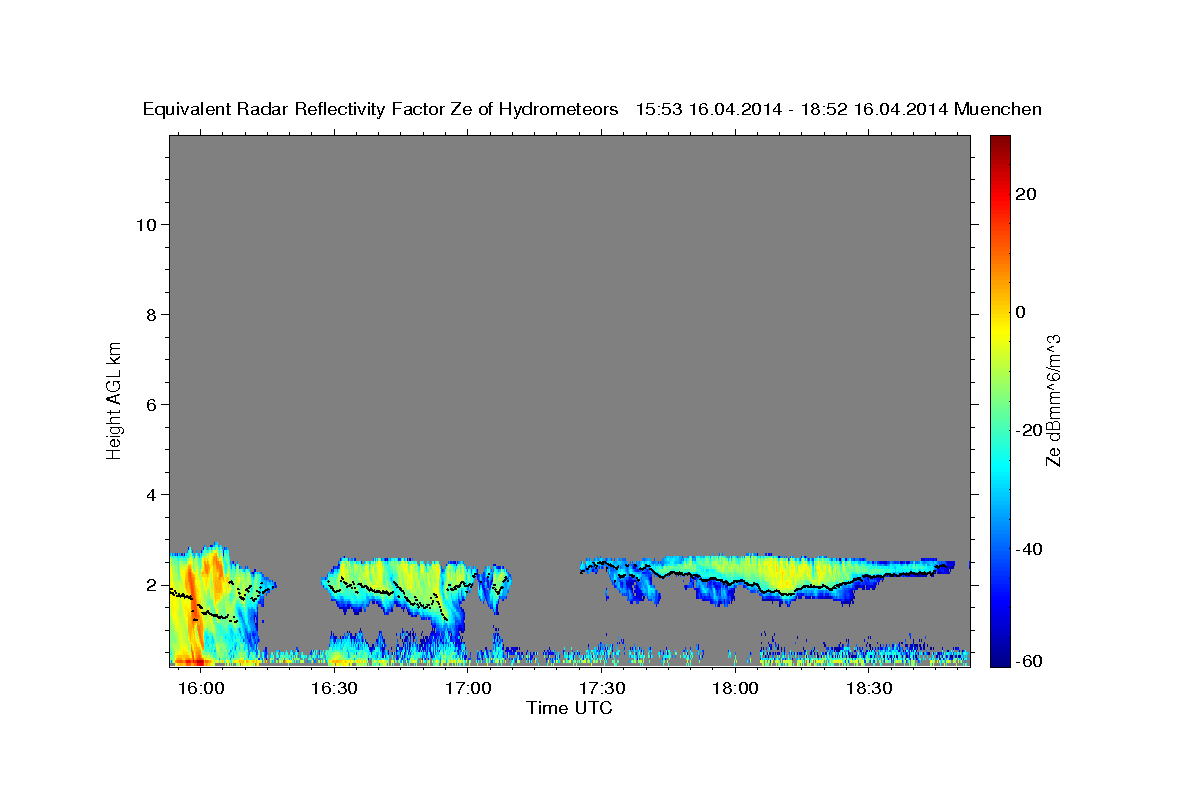The image size is (1200, 800).
Task: Click the height tick label '10'
Action: tap(146, 224)
